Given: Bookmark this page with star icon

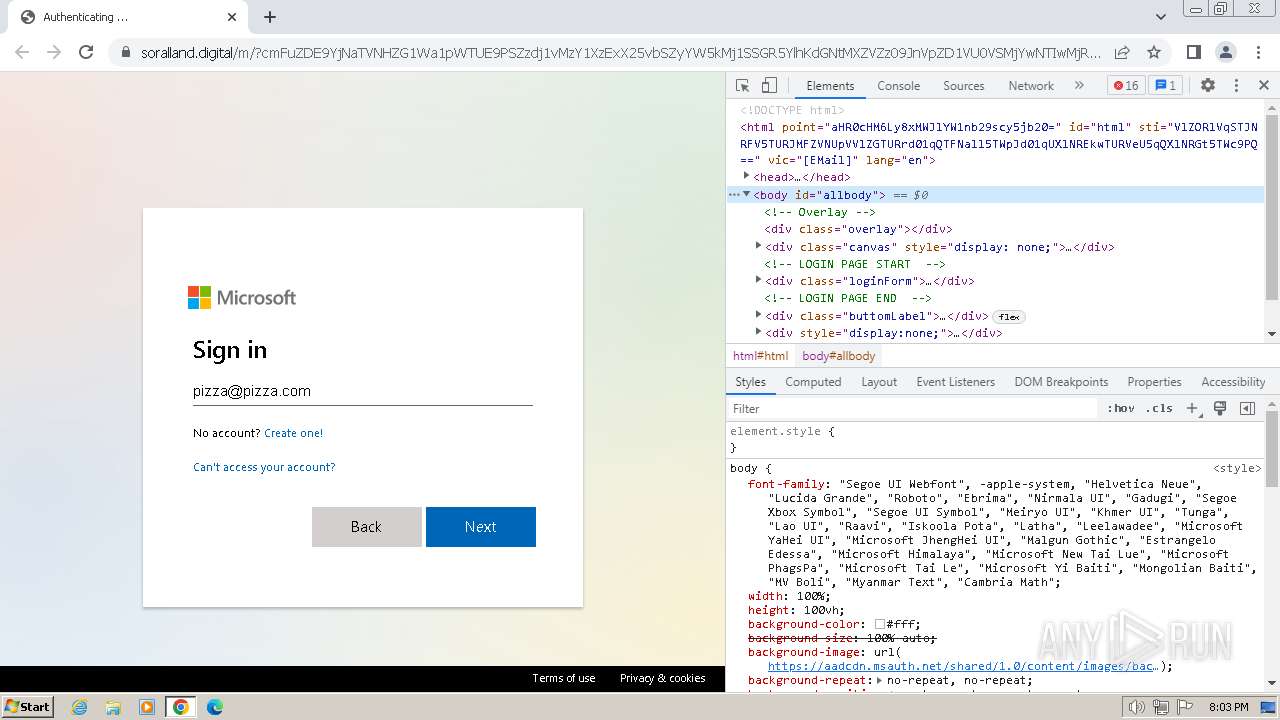Looking at the screenshot, I should point(1153,52).
